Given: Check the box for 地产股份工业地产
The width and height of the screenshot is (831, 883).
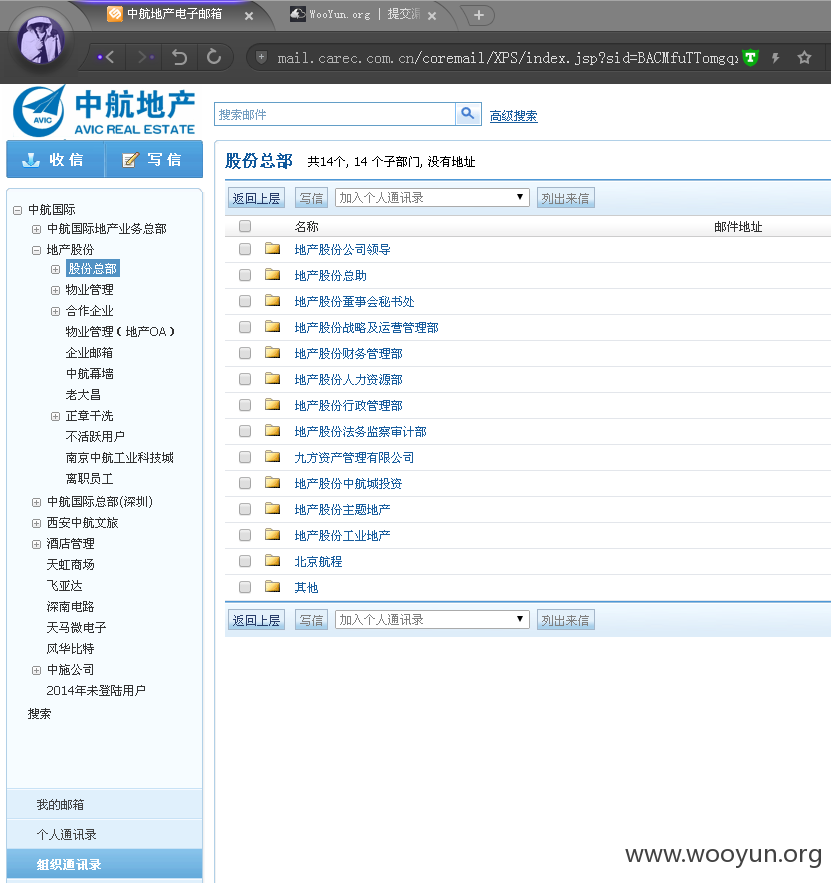Looking at the screenshot, I should (245, 535).
